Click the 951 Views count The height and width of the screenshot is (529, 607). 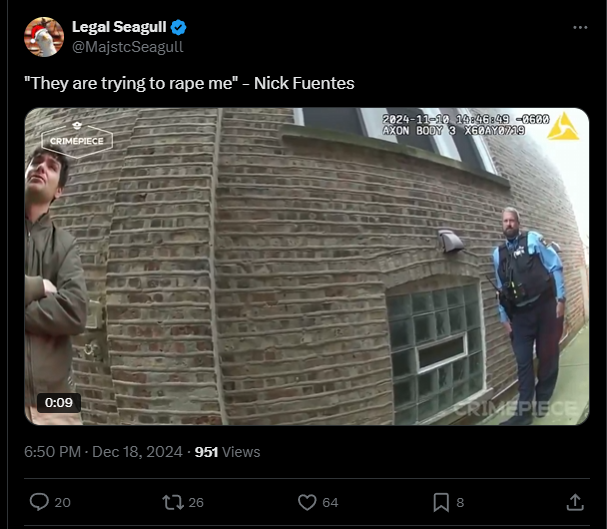coord(227,452)
